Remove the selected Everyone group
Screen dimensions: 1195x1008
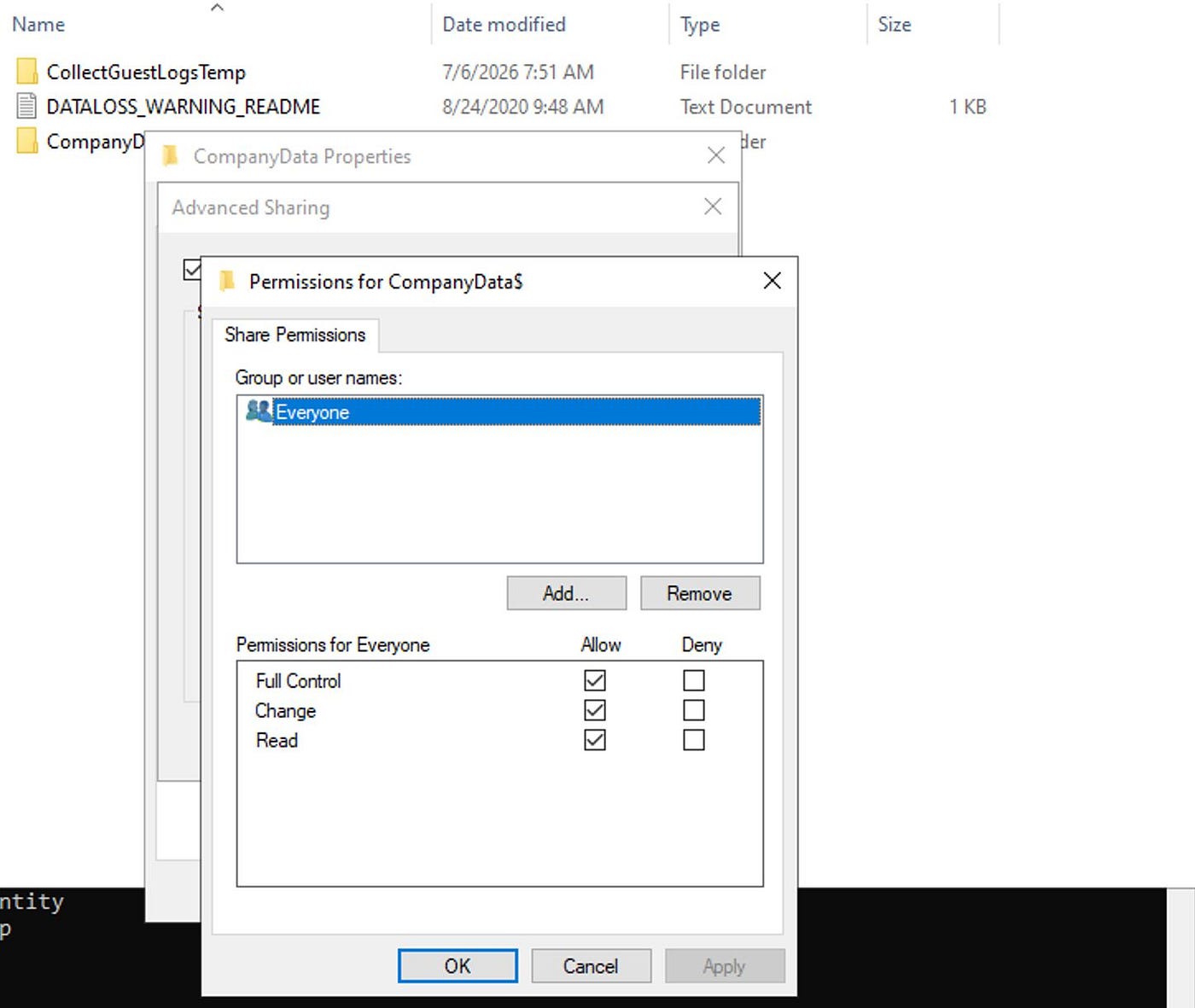point(700,593)
